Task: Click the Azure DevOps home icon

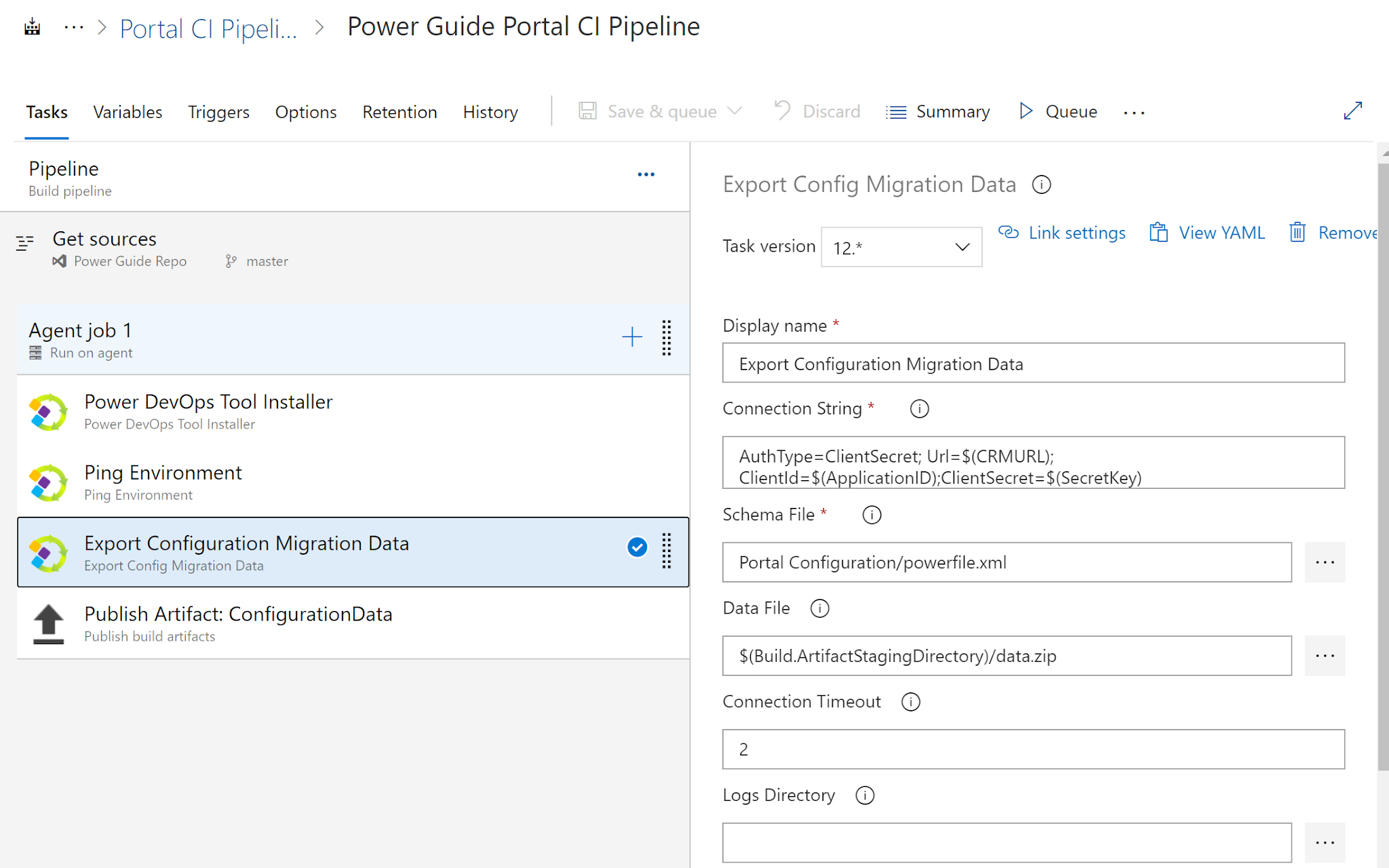Action: tap(32, 28)
